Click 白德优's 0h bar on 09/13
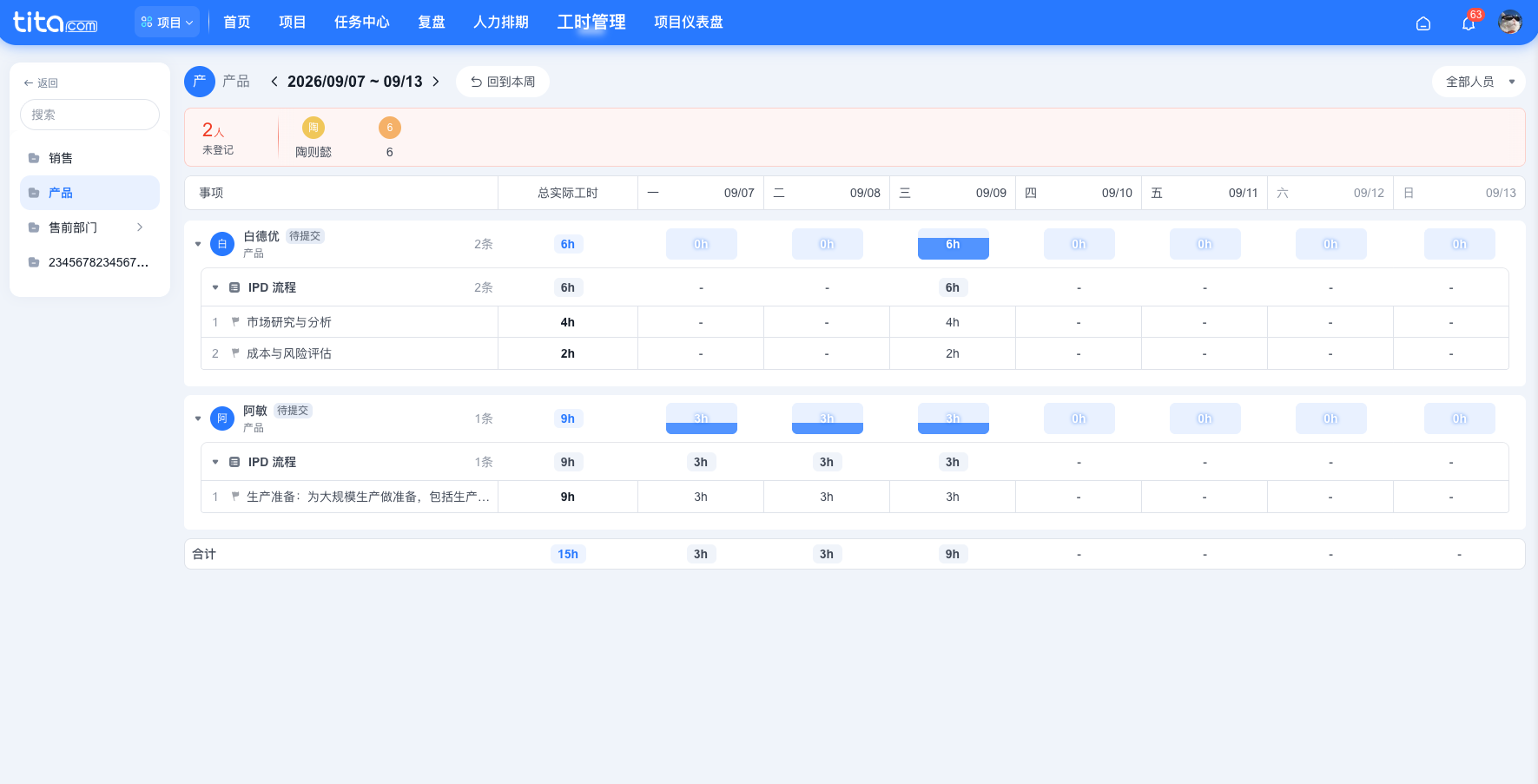Image resolution: width=1538 pixels, height=784 pixels. 1460,244
